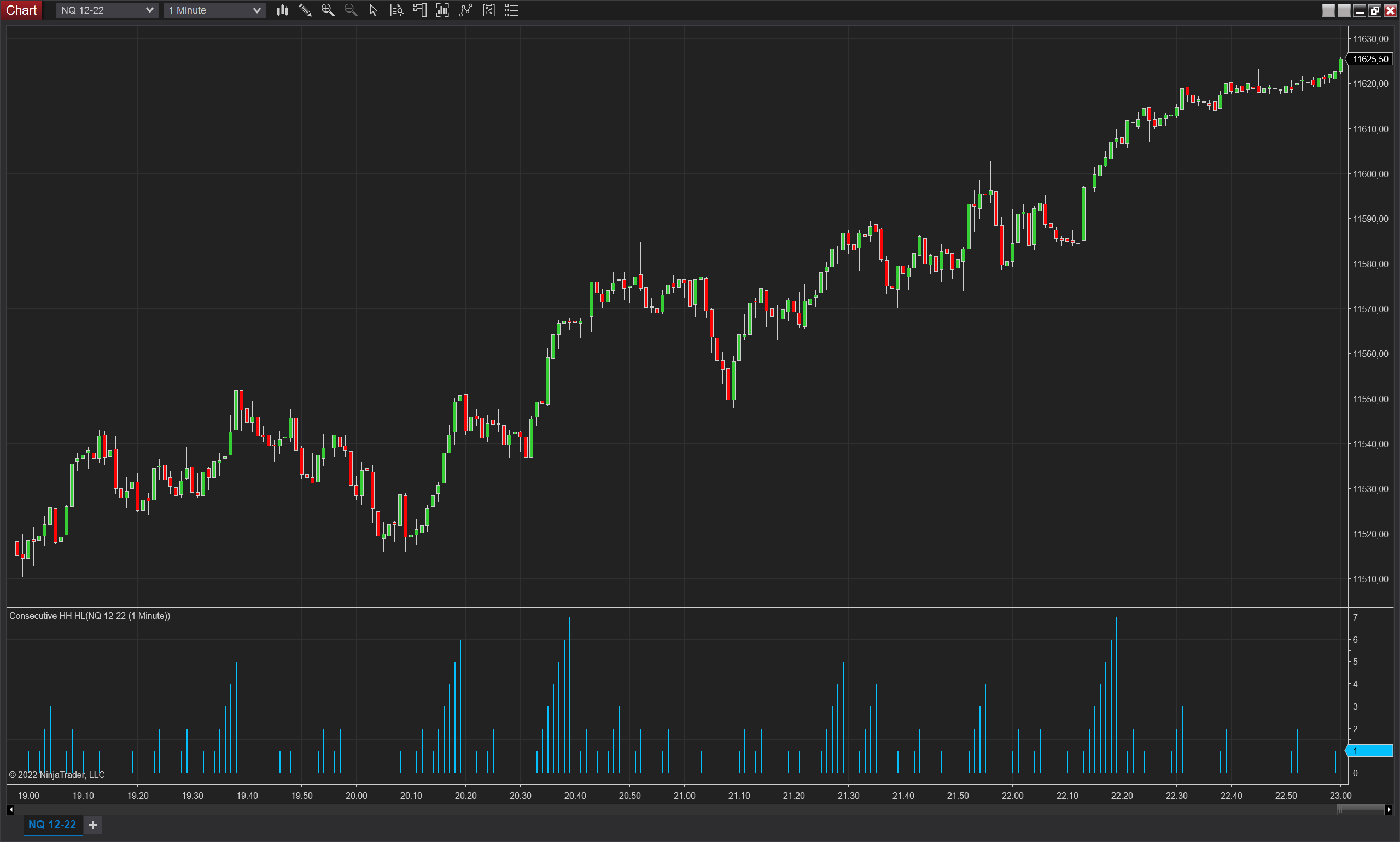This screenshot has height=842, width=1400.
Task: Close the chart window
Action: pos(1390,10)
